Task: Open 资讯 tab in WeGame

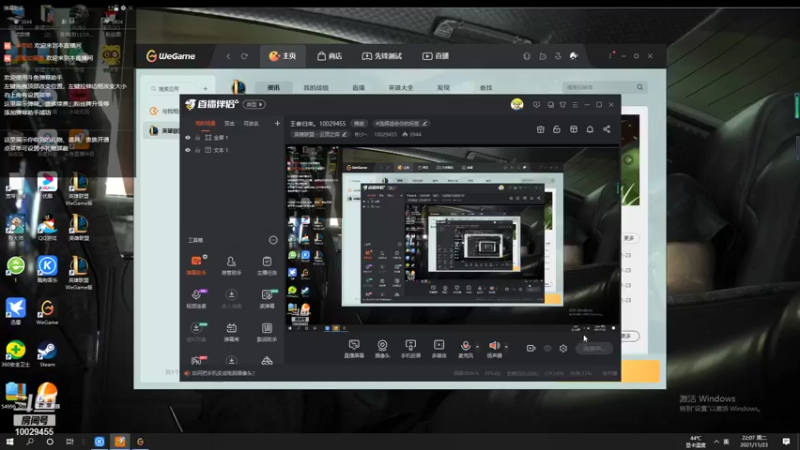Action: 273,88
